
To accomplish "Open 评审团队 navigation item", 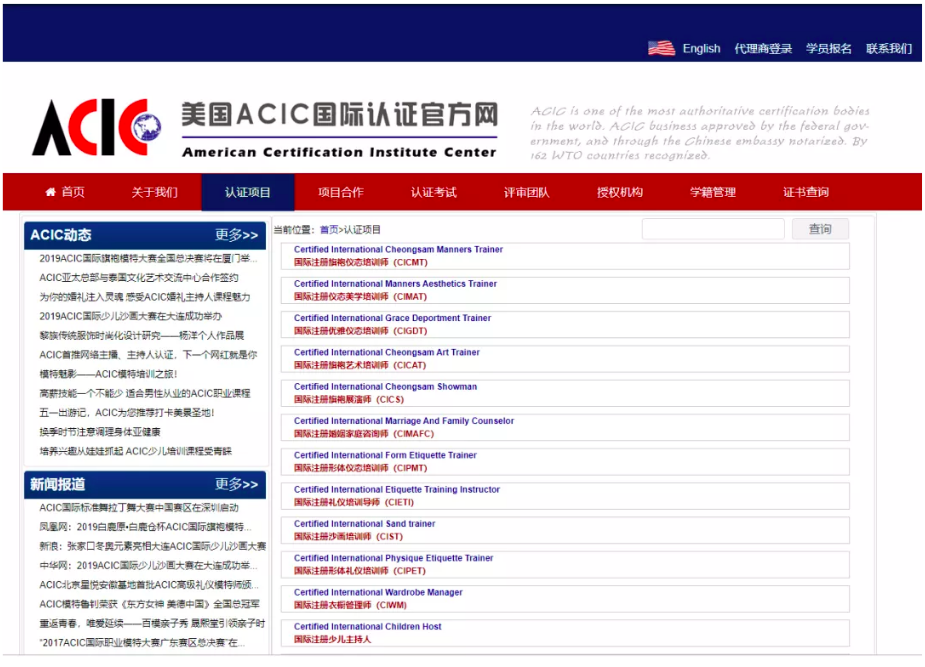I will [527, 192].
